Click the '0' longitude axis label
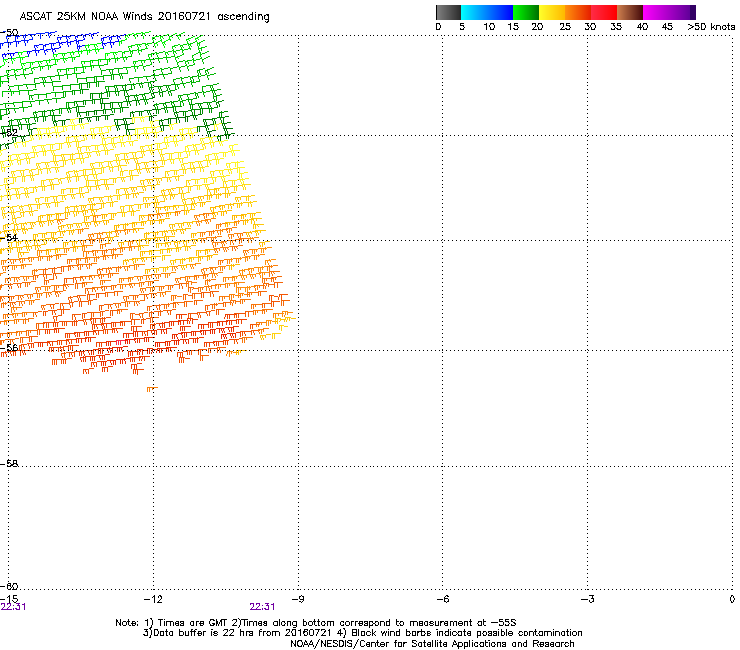Image resolution: width=740 pixels, height=650 pixels. point(732,599)
